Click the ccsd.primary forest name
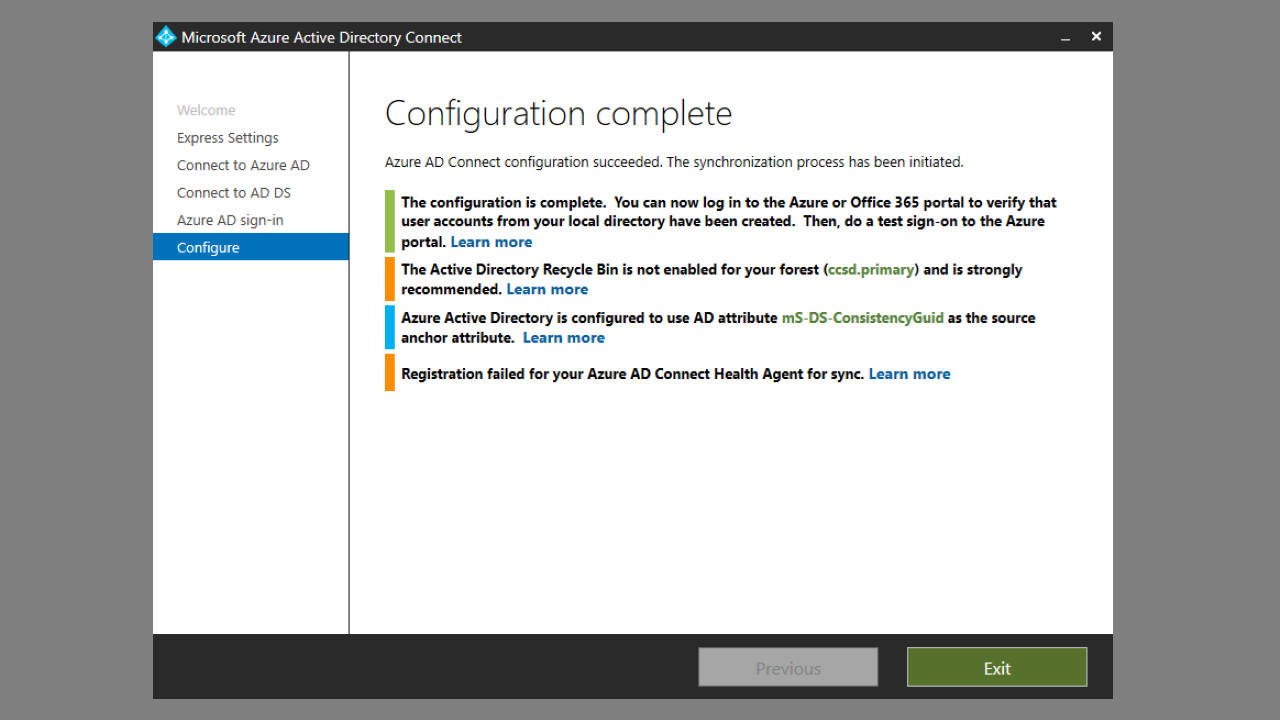Image resolution: width=1280 pixels, height=720 pixels. click(x=871, y=270)
